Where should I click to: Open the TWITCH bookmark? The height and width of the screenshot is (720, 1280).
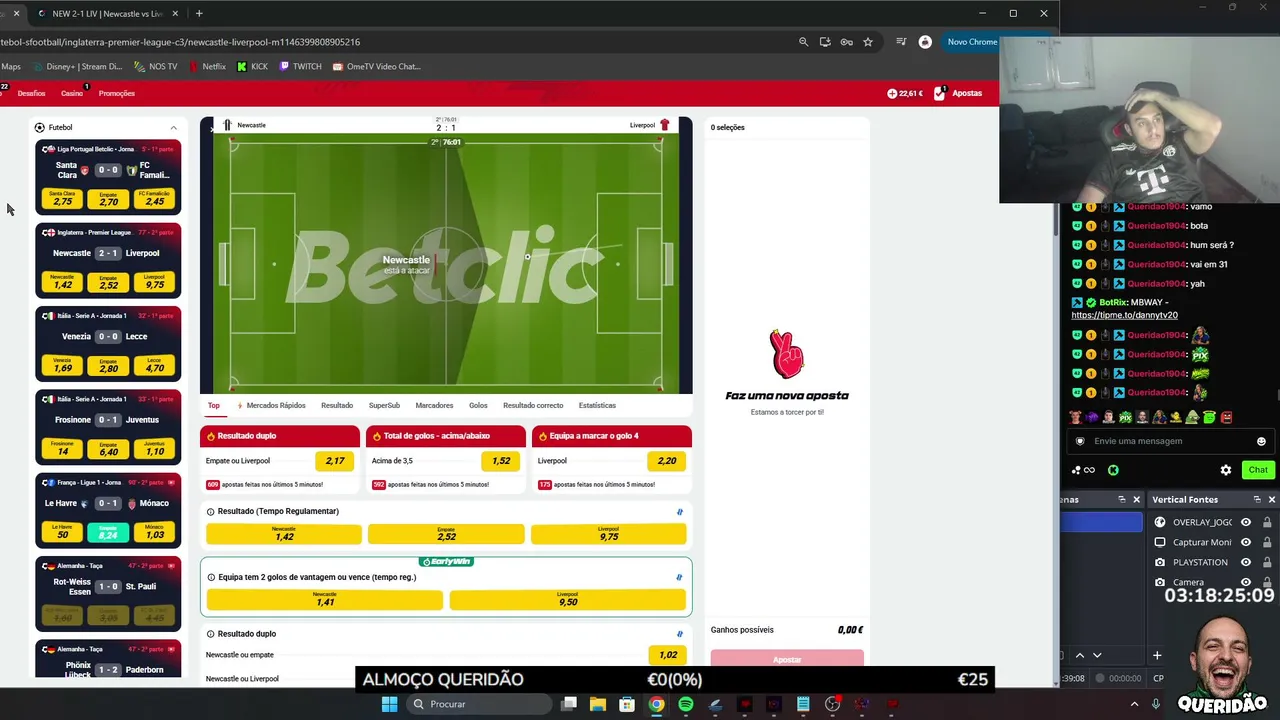pos(300,66)
